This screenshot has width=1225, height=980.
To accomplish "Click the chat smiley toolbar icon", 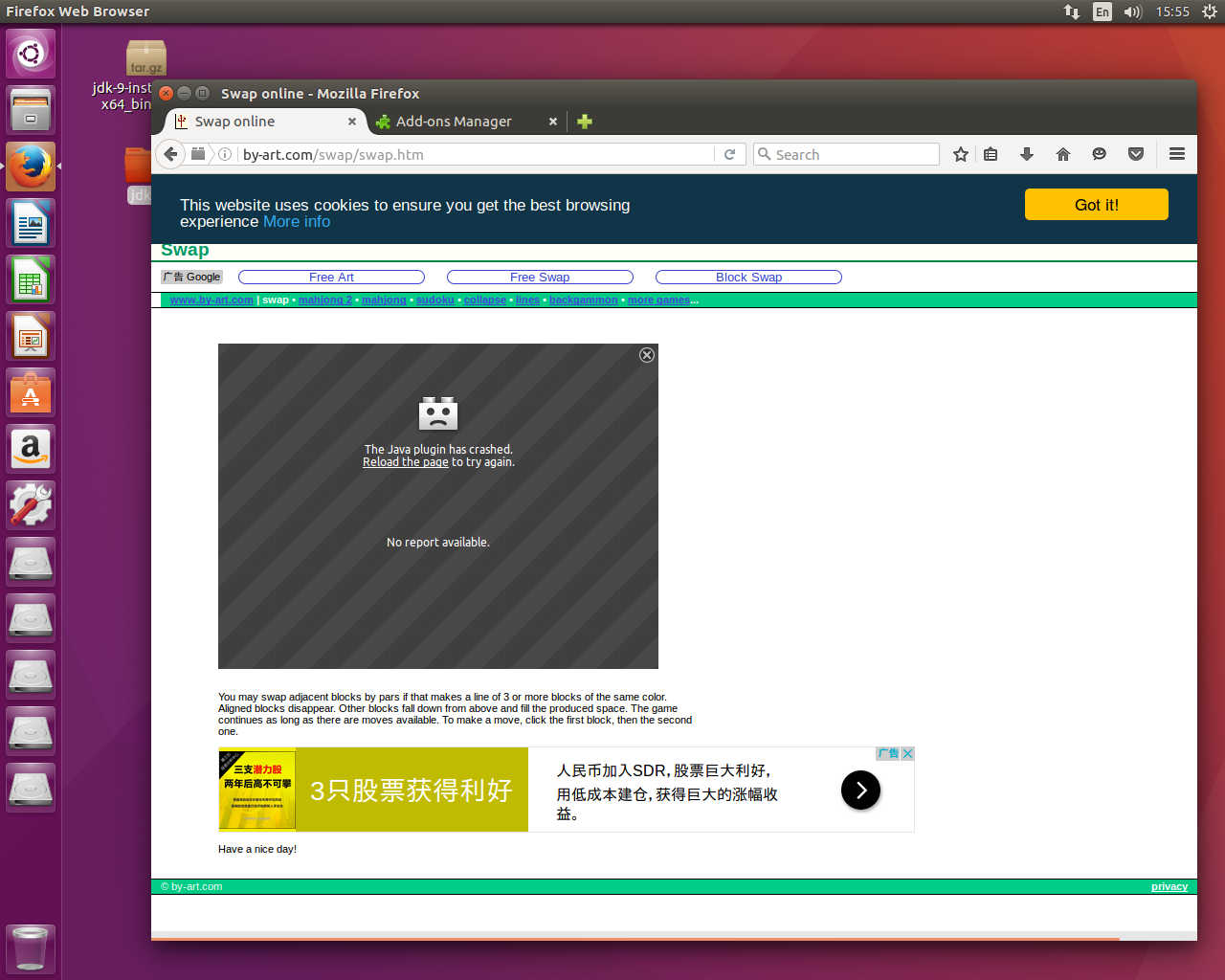I will pos(1100,154).
